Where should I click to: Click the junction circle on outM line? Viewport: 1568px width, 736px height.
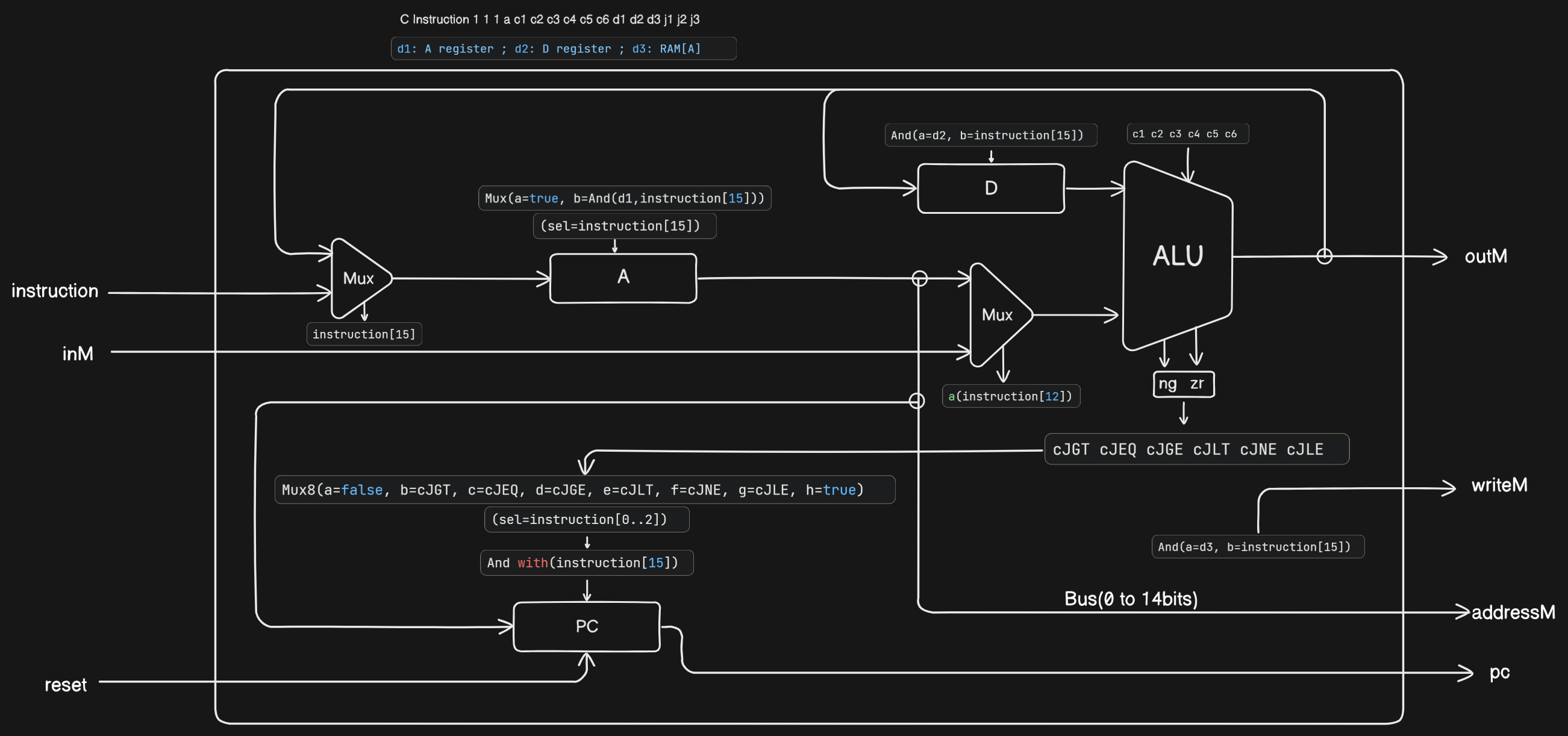(x=1324, y=257)
